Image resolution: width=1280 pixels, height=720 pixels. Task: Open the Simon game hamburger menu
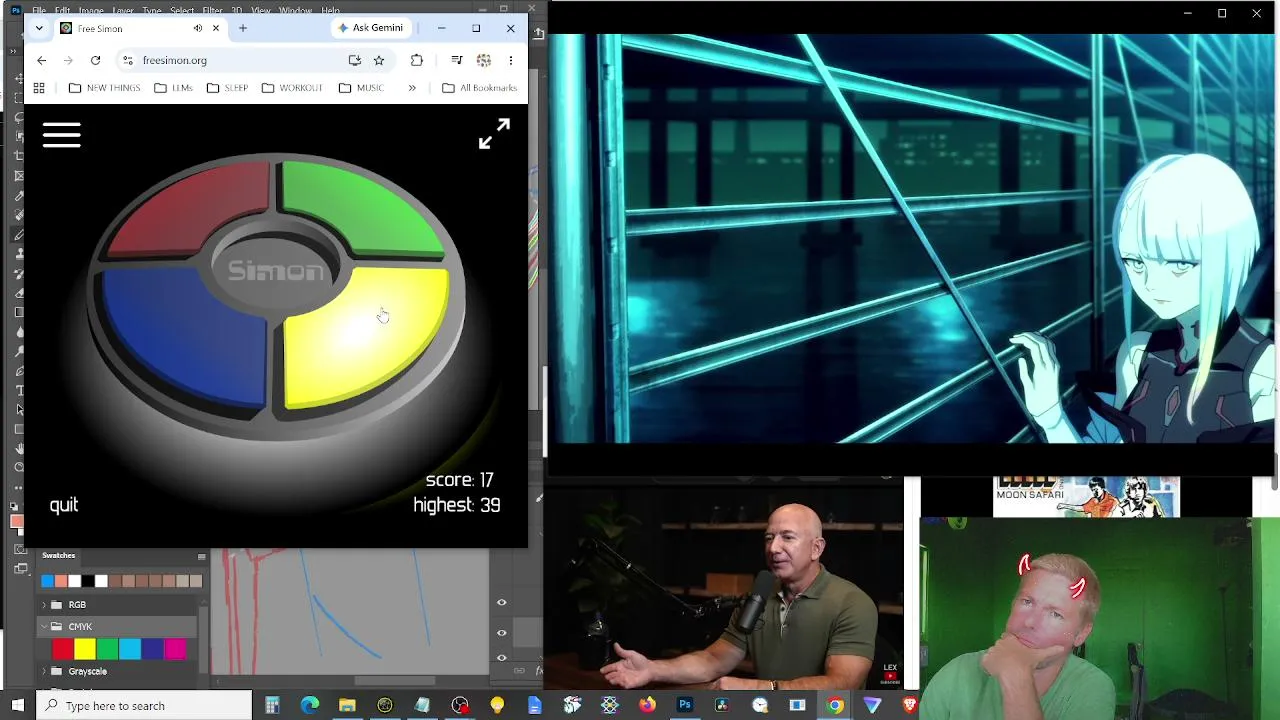62,135
